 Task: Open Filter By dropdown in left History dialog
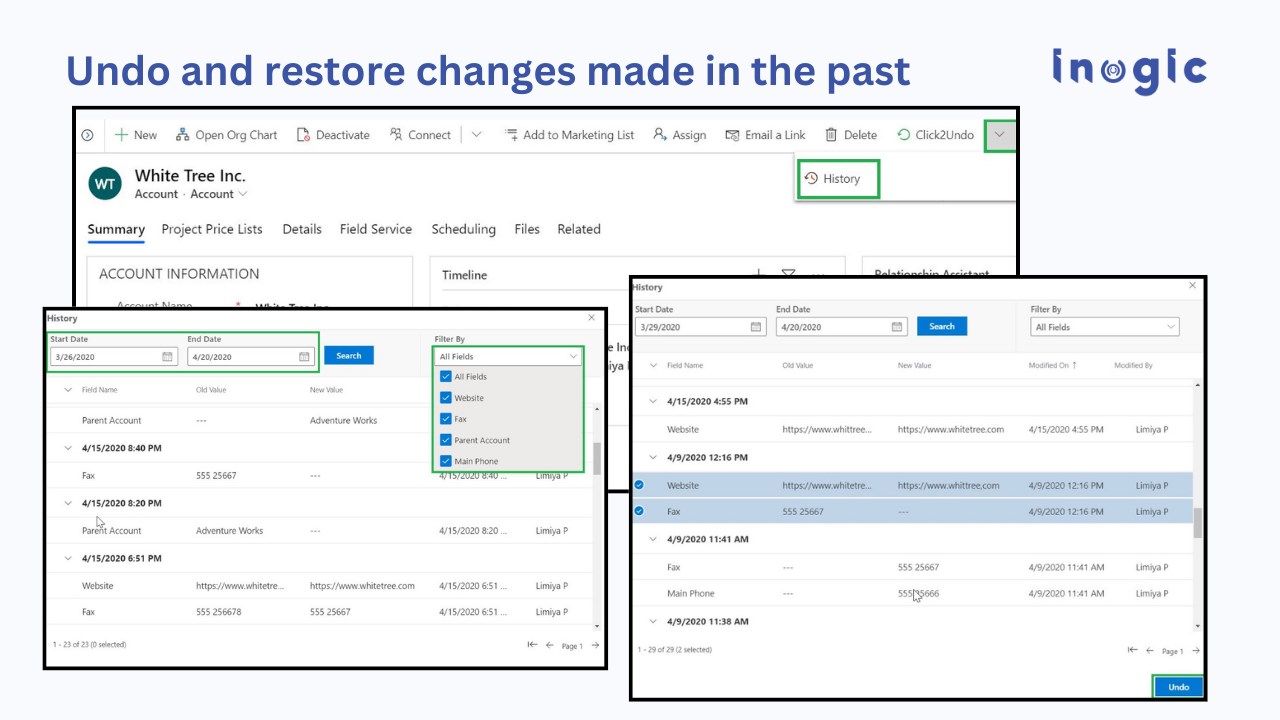[508, 356]
